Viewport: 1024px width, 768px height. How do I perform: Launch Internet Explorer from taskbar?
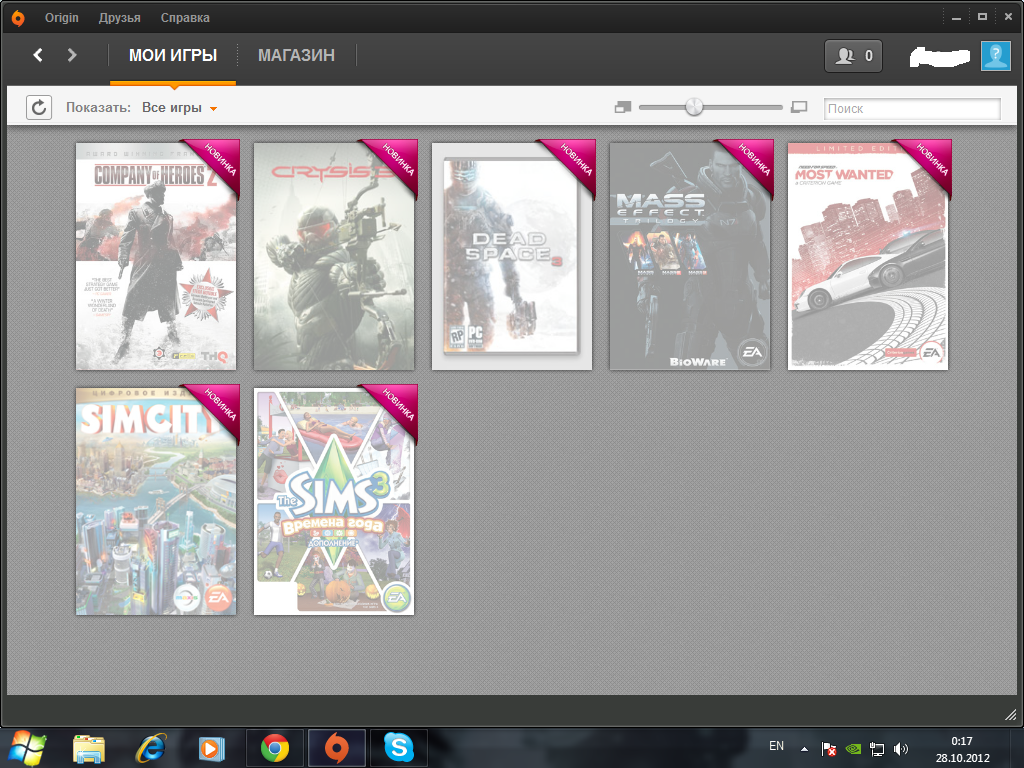(150, 748)
